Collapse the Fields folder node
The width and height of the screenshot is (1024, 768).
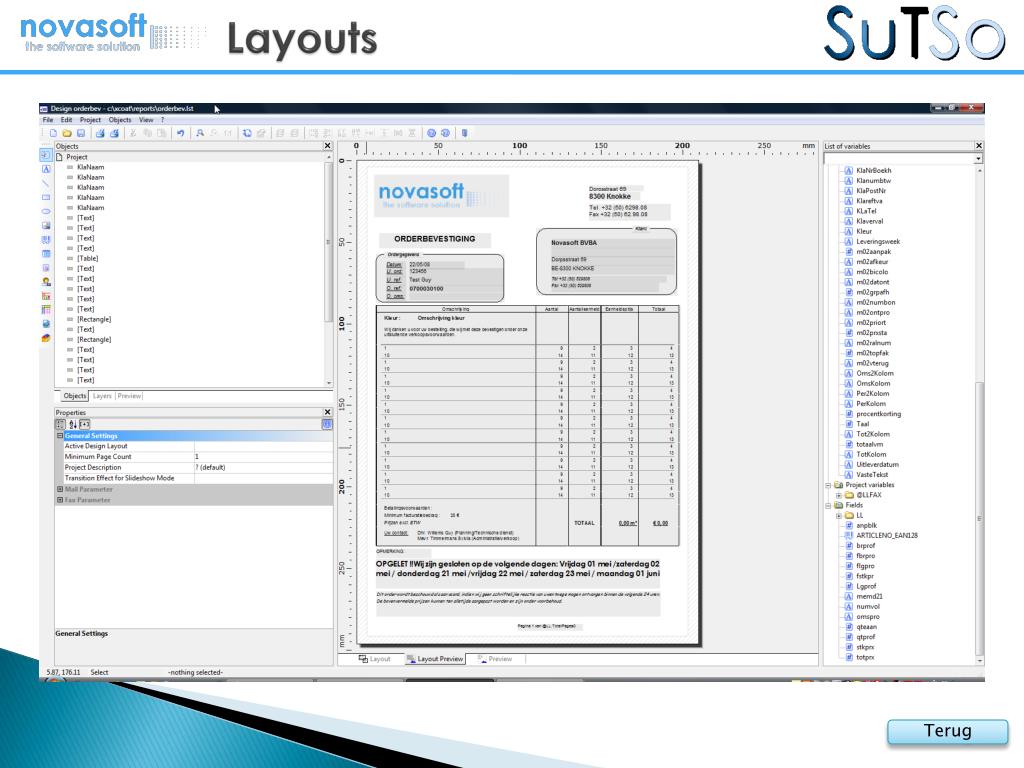tap(829, 505)
